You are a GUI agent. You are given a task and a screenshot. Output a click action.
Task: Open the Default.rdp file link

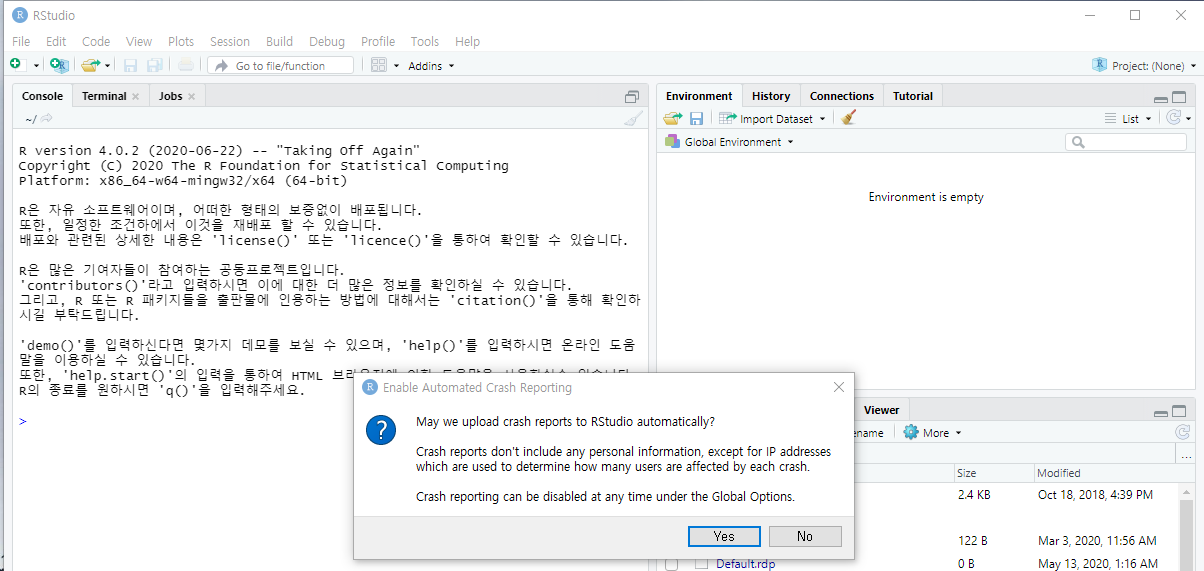pyautogui.click(x=745, y=564)
